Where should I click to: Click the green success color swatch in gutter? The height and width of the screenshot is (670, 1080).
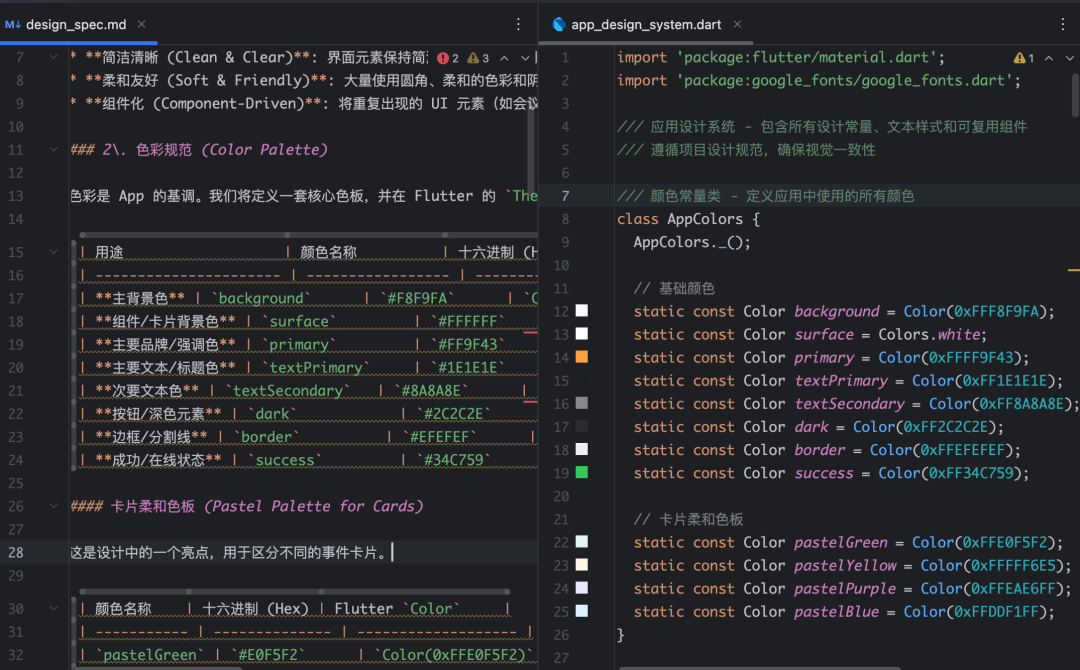click(x=582, y=472)
